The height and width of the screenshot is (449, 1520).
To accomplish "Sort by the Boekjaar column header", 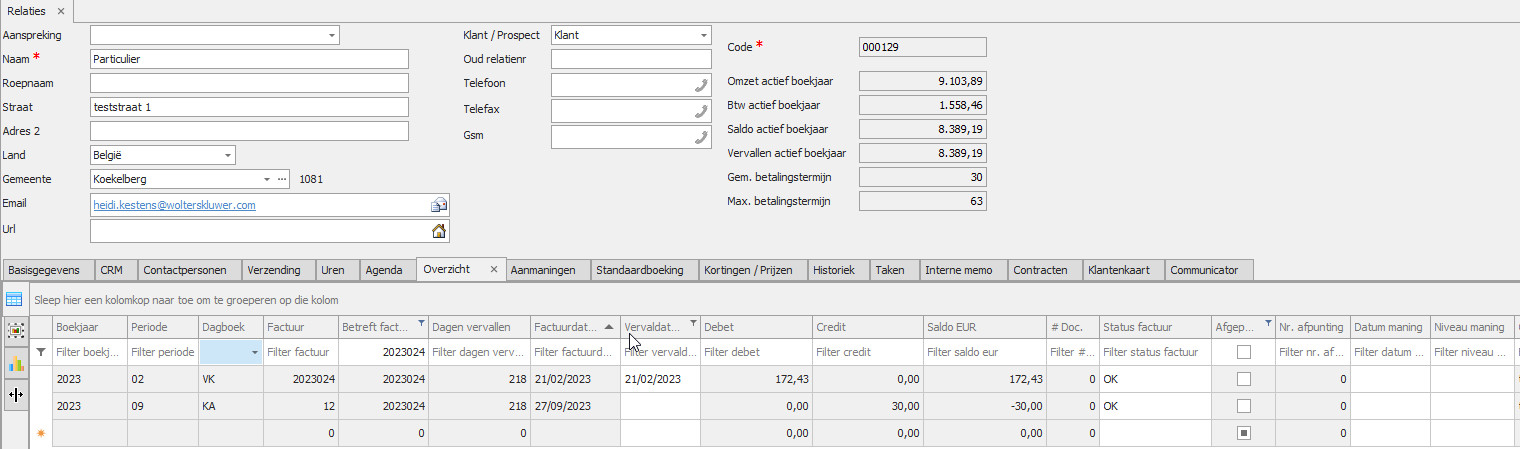I will point(89,327).
